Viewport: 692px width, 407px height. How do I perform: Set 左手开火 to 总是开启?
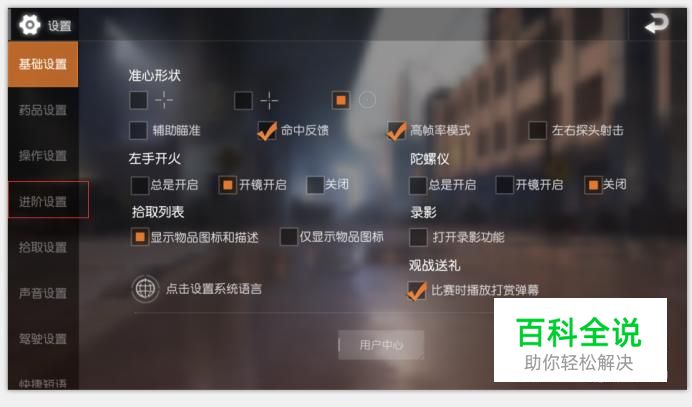[139, 185]
